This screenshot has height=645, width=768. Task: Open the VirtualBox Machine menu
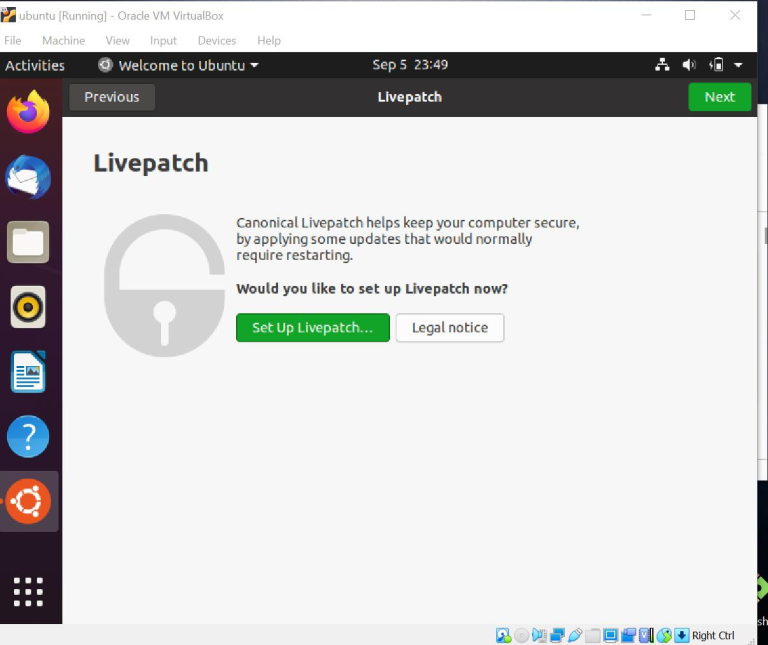63,40
